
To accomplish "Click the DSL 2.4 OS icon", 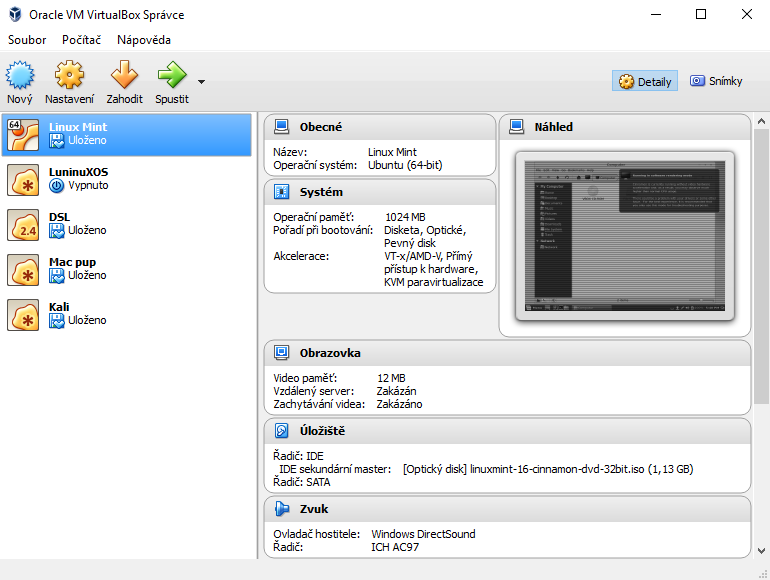I will [23, 225].
